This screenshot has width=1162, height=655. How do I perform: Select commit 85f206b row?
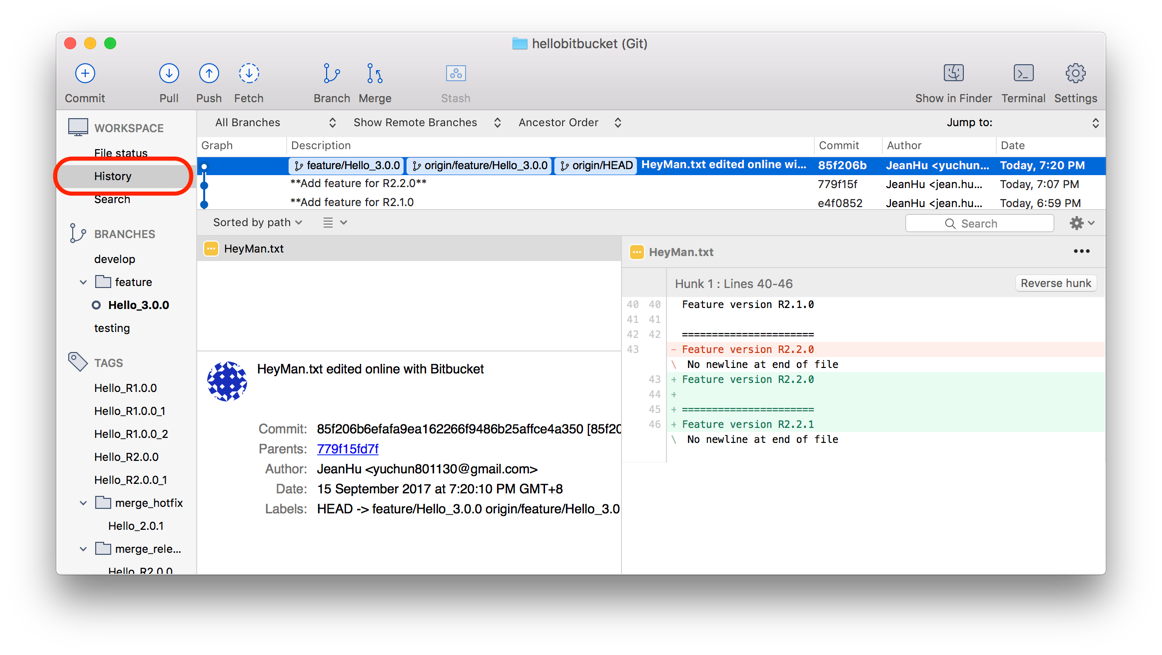pos(651,165)
